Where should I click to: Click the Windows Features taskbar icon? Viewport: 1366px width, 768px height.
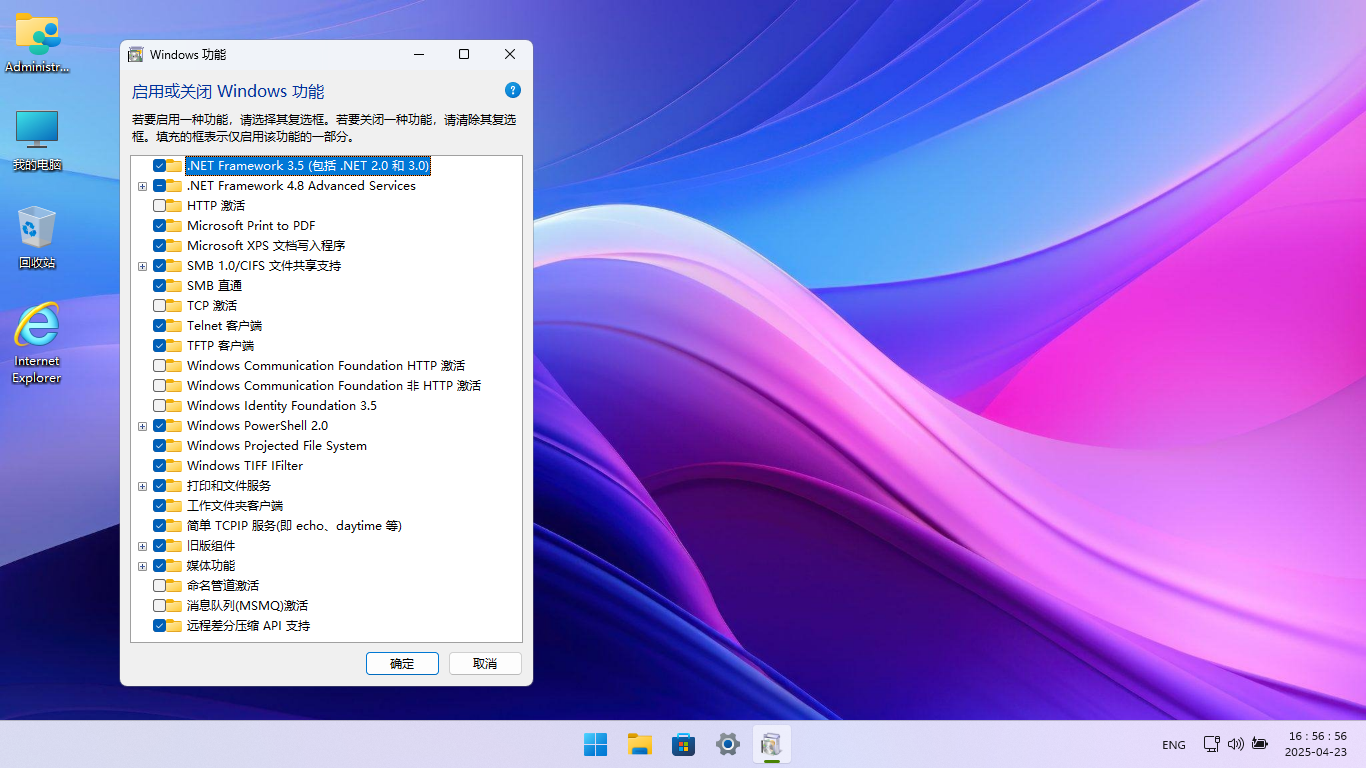771,744
